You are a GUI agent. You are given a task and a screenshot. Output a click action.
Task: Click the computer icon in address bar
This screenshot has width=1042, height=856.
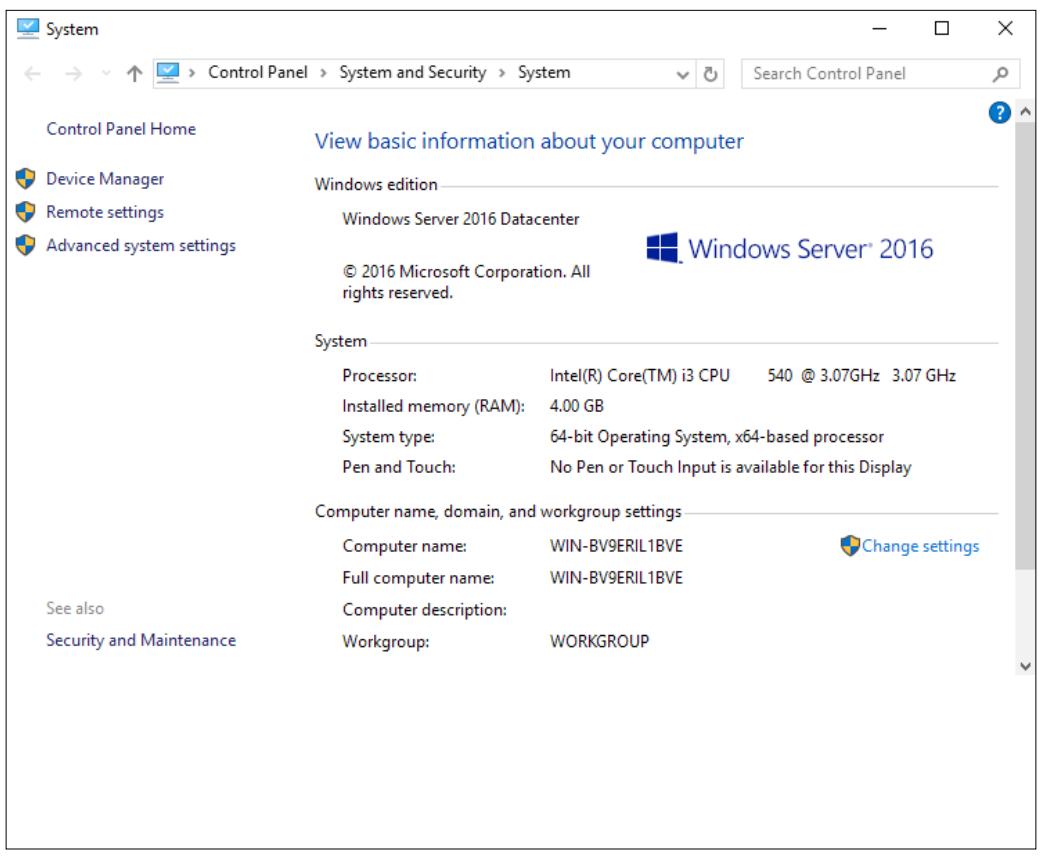coord(167,72)
